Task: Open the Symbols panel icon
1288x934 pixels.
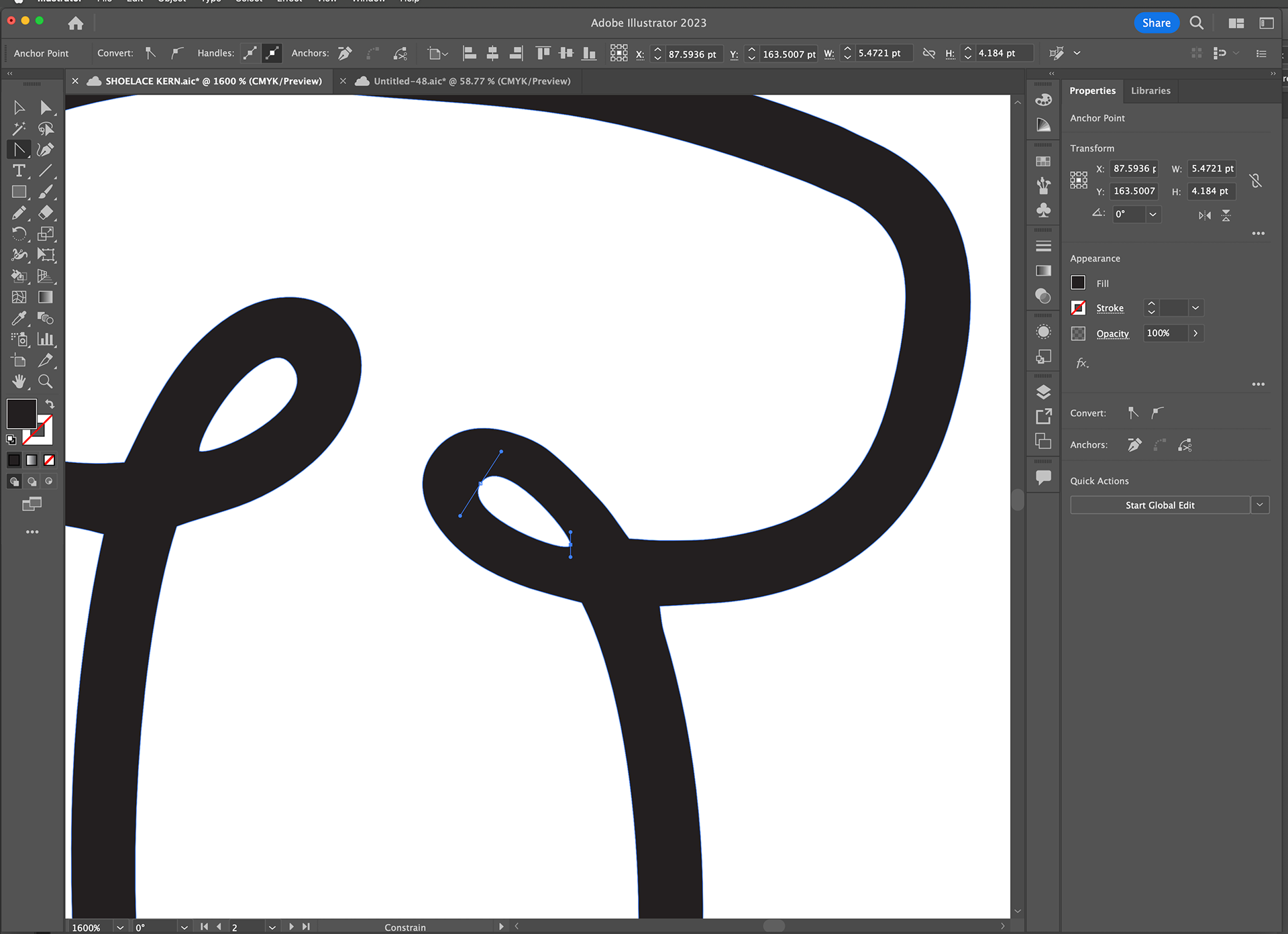Action: coord(1043,210)
